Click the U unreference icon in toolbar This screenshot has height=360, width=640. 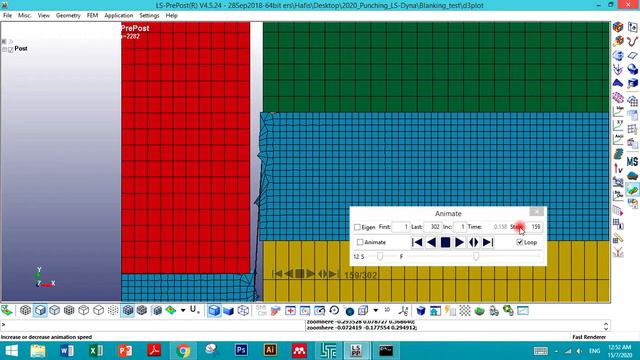click(x=195, y=310)
